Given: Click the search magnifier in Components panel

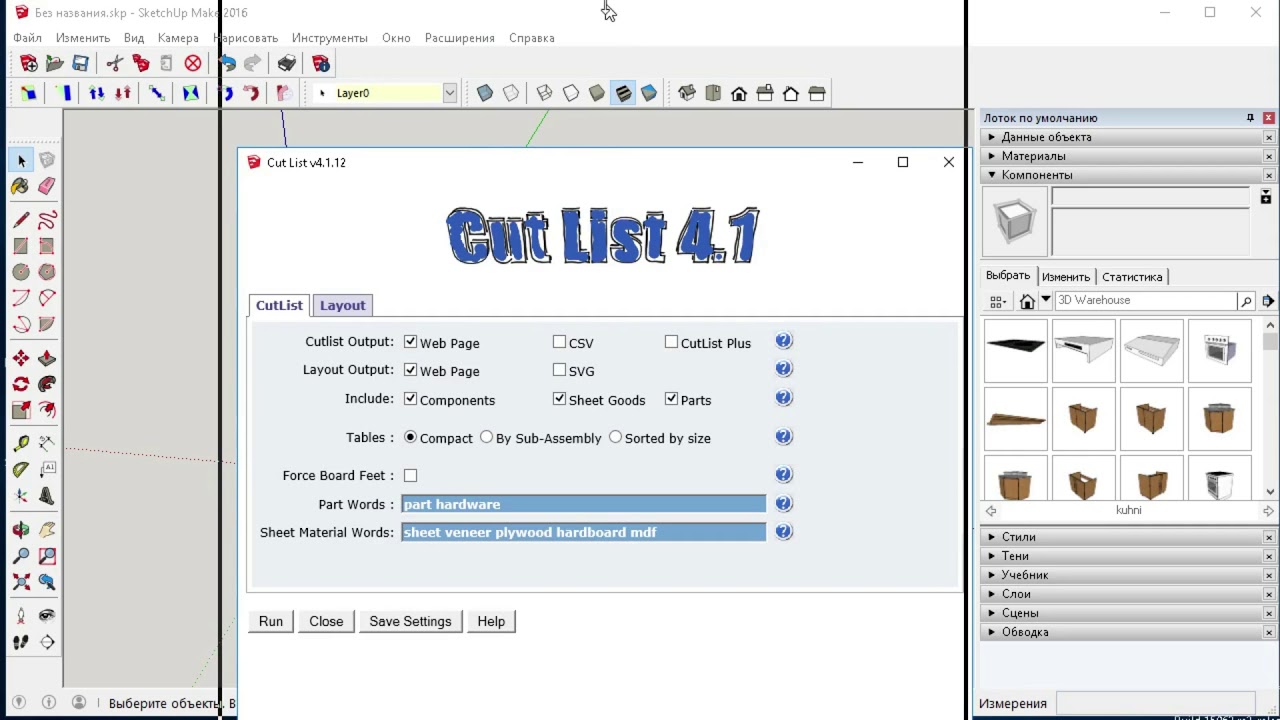Looking at the screenshot, I should [1246, 301].
